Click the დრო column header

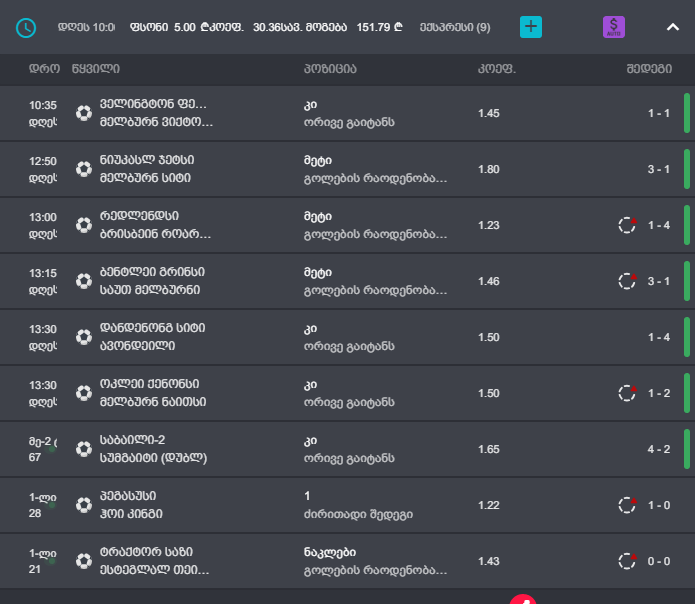[x=44, y=69]
